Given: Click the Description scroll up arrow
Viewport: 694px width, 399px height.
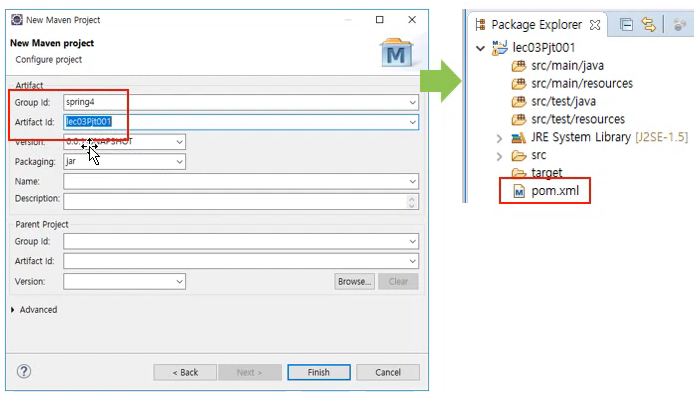Looking at the screenshot, I should click(x=412, y=198).
